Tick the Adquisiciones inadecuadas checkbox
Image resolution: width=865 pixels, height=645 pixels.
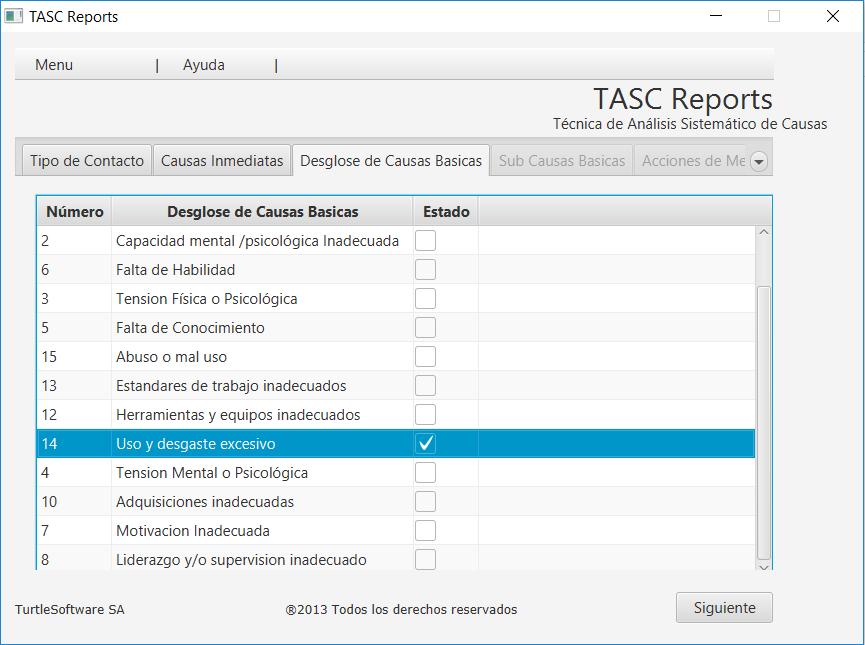pyautogui.click(x=425, y=502)
